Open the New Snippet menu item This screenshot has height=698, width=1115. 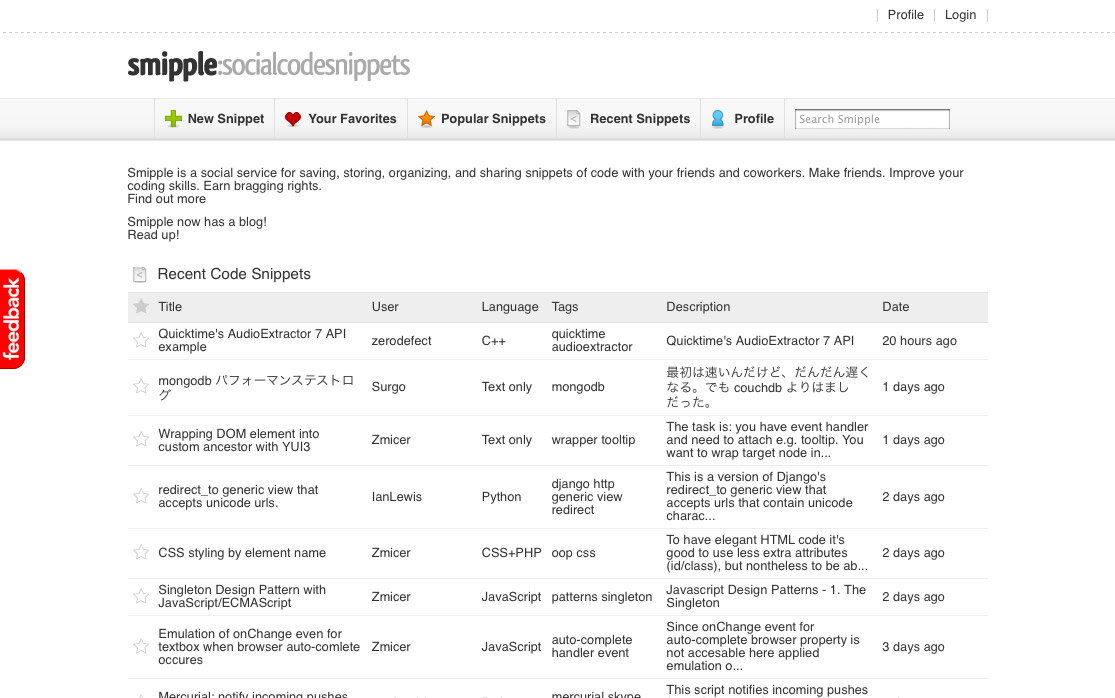click(x=215, y=119)
